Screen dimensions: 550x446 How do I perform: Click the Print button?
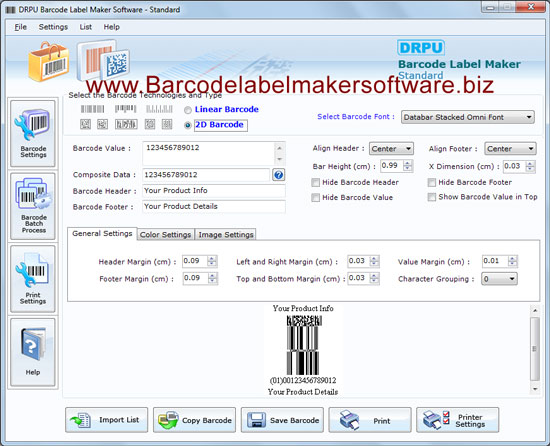370,420
